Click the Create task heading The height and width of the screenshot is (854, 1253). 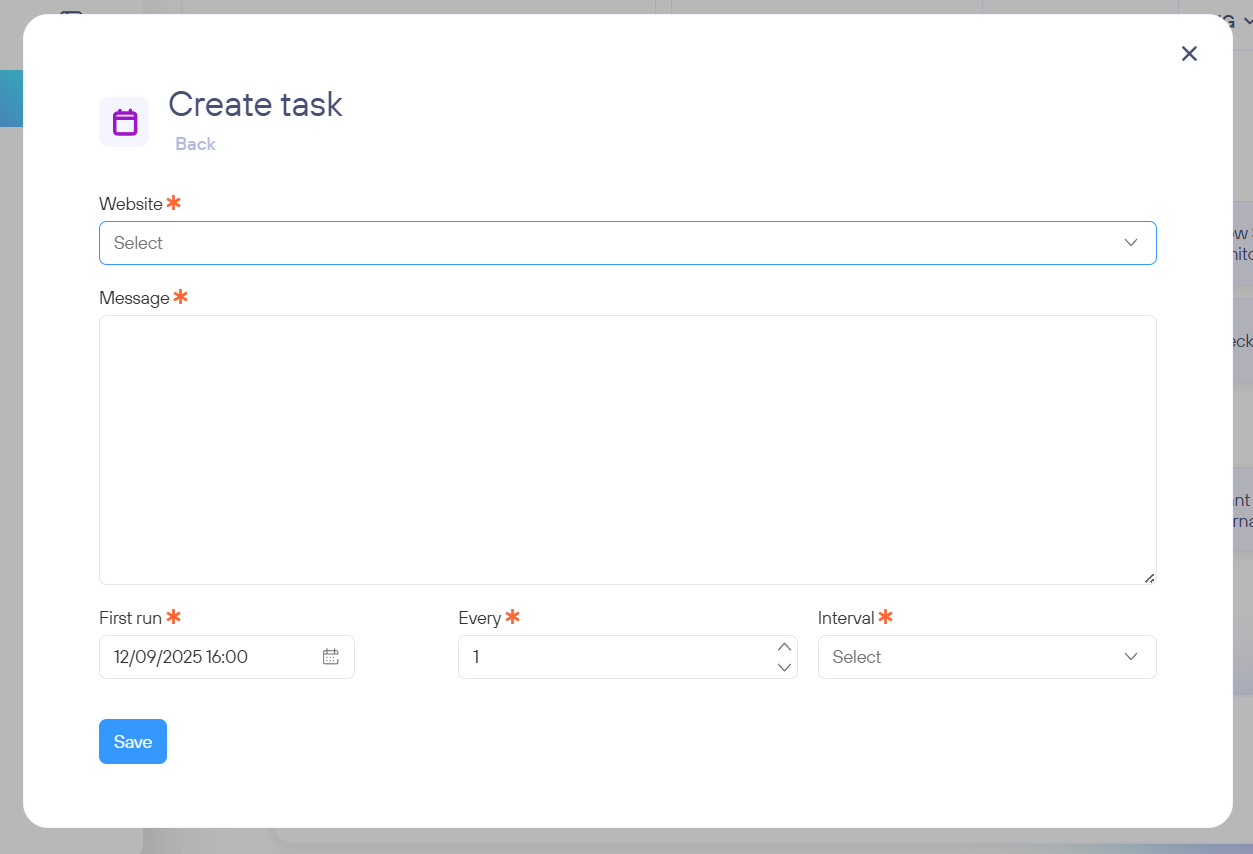[x=255, y=104]
